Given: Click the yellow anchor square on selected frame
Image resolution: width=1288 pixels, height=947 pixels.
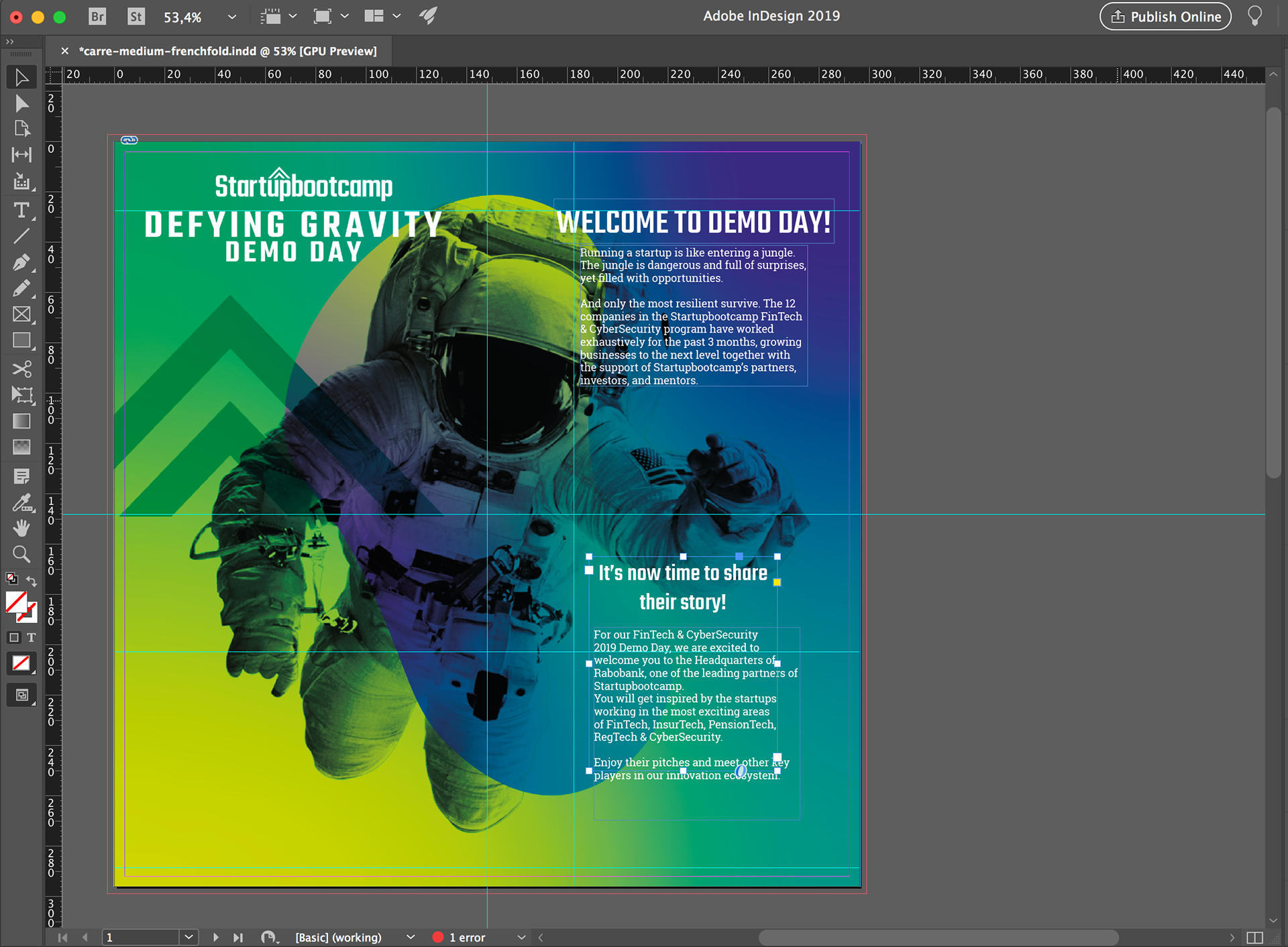Looking at the screenshot, I should [777, 582].
